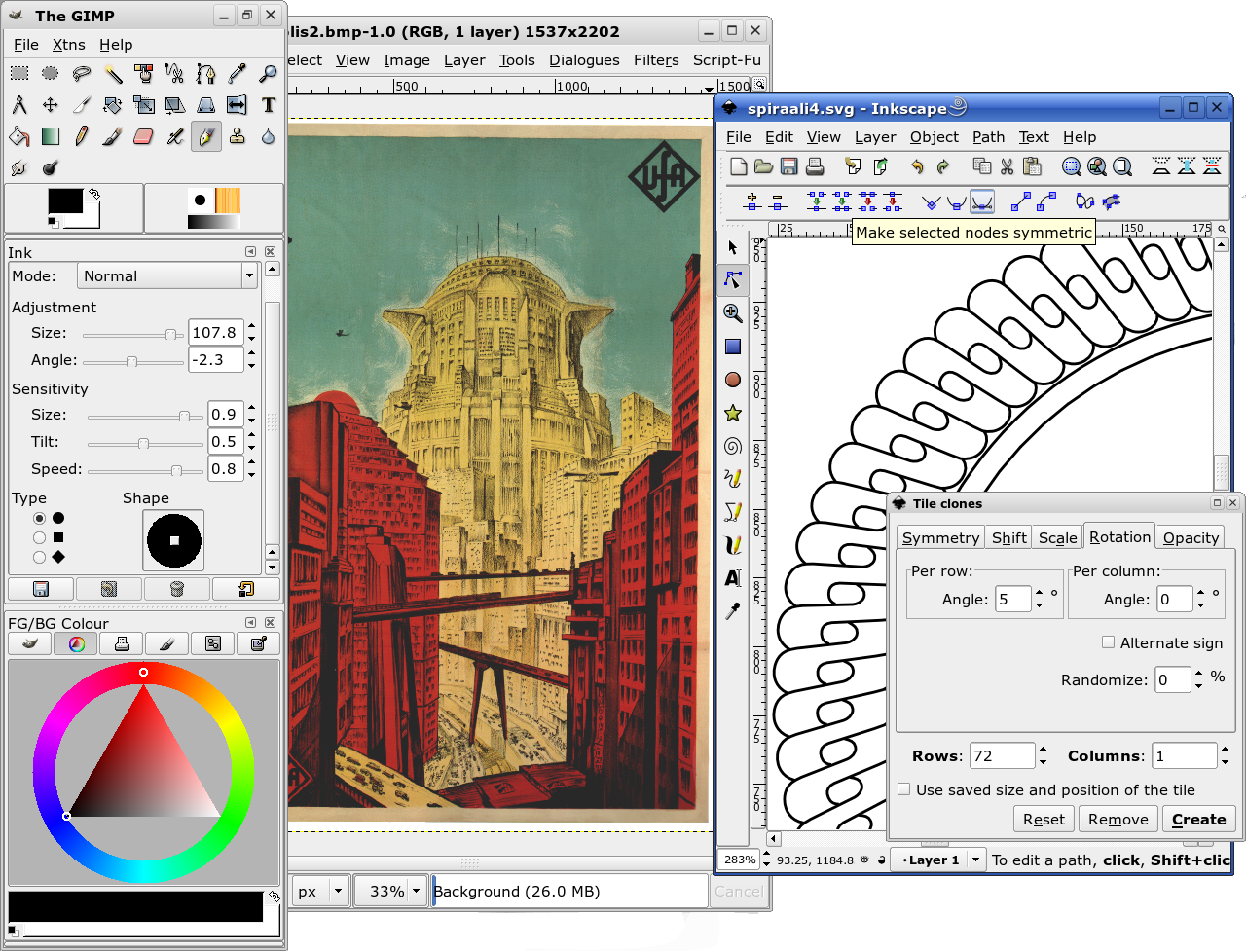Click the Remove button in Tile clones
Screen dimensions: 1246x952
[1118, 819]
